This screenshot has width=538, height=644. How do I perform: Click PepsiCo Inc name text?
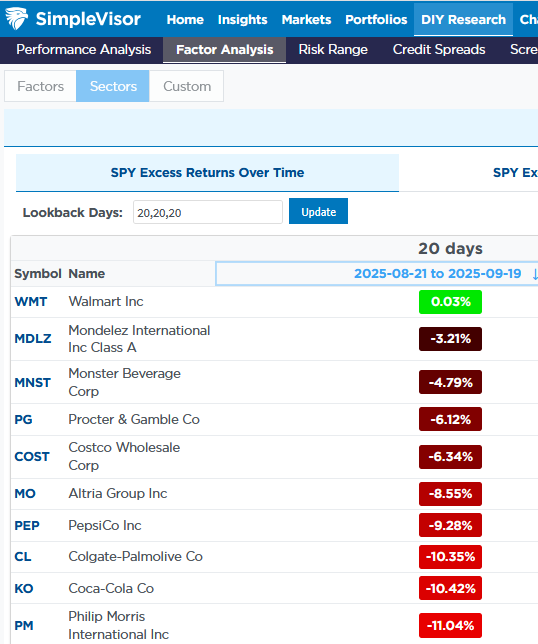105,525
